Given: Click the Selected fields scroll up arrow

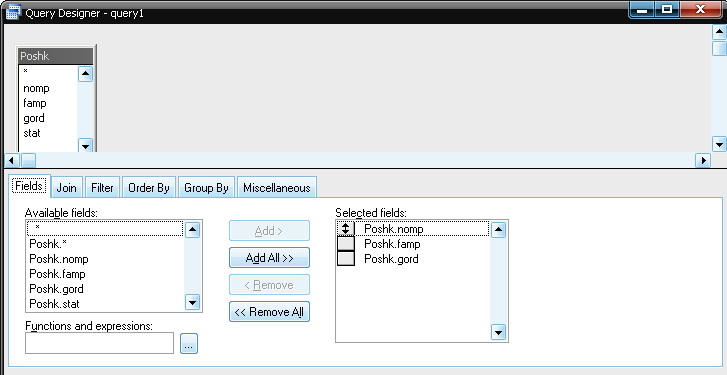Looking at the screenshot, I should pos(498,229).
